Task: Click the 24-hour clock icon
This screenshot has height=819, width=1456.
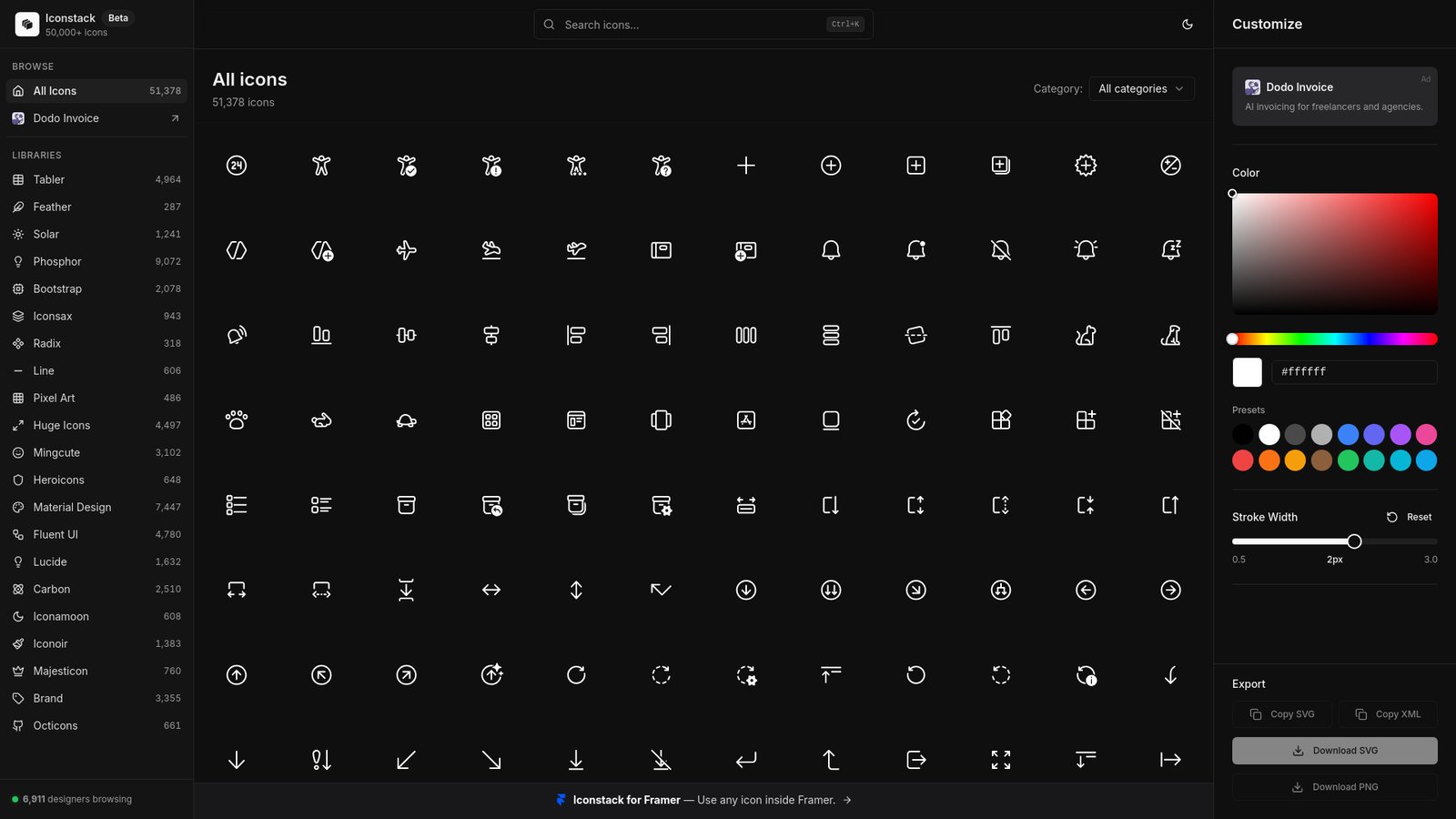Action: pyautogui.click(x=237, y=166)
